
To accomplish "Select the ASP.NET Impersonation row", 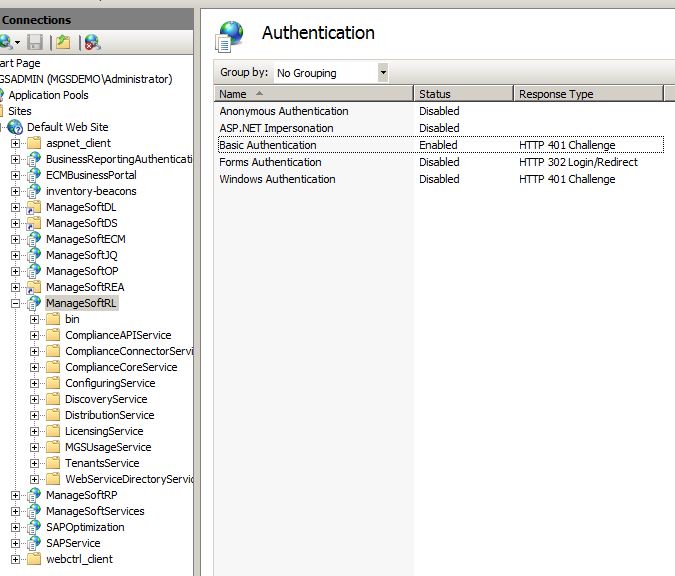I will tap(441, 128).
